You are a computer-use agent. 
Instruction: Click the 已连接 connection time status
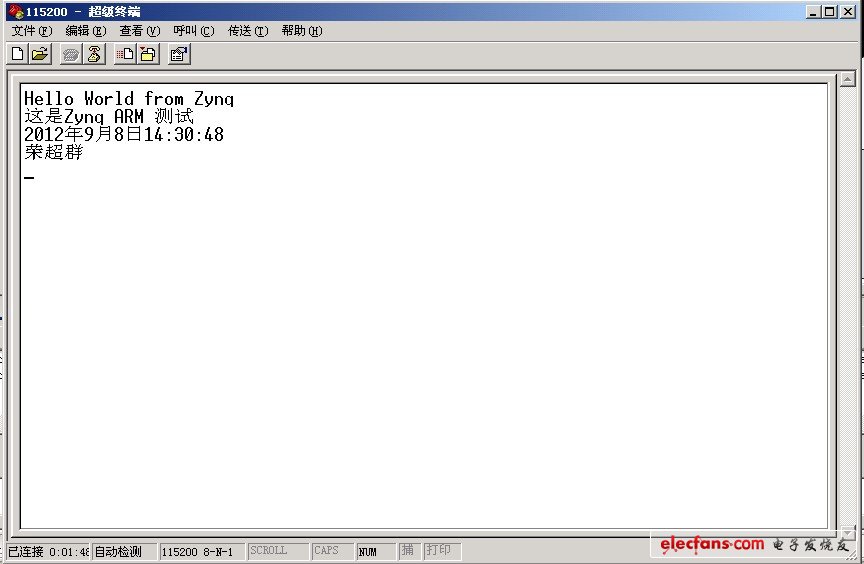point(47,551)
